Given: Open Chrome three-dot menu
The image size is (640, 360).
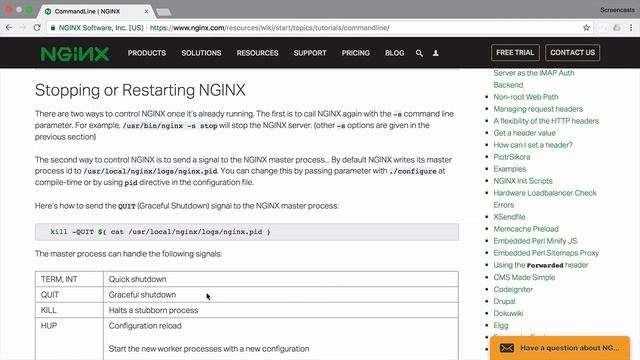Looking at the screenshot, I should click(631, 28).
